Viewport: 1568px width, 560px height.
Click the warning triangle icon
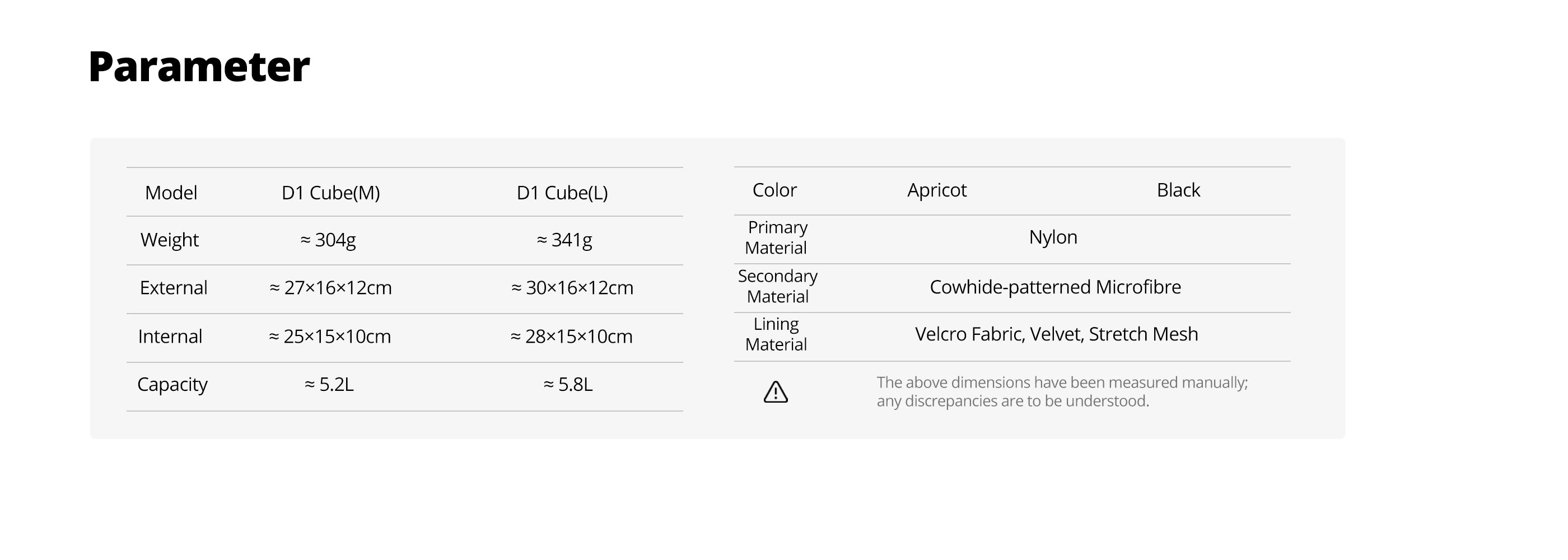(776, 392)
